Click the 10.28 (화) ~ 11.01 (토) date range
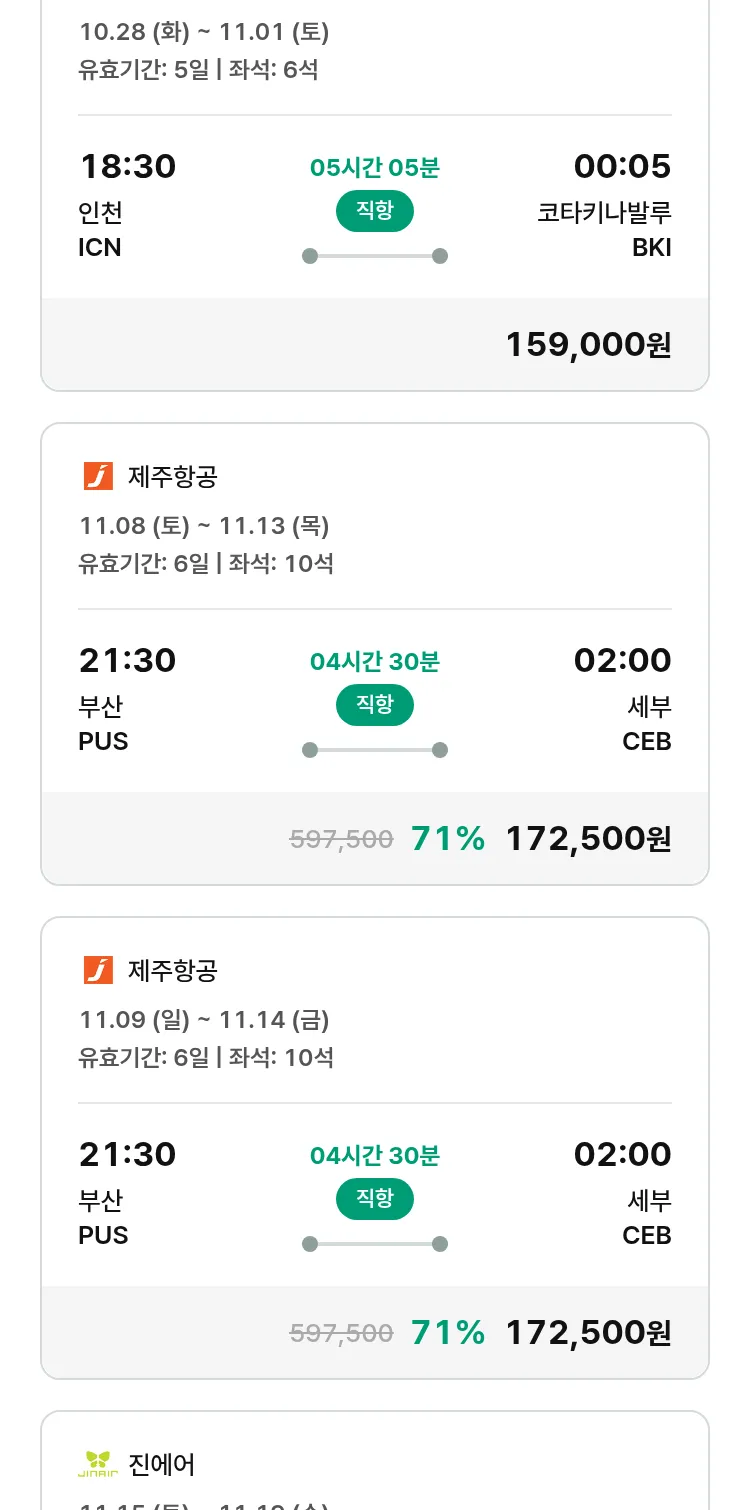Screen dimensions: 750x1510 coord(204,32)
